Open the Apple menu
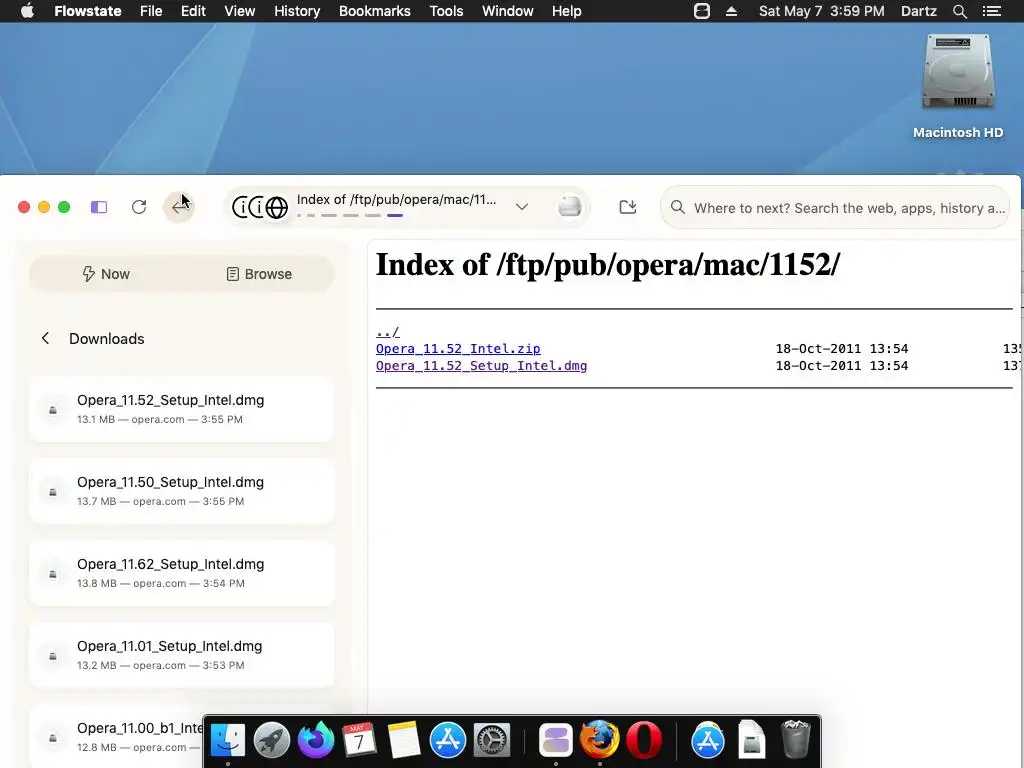Viewport: 1024px width, 768px height. (27, 11)
